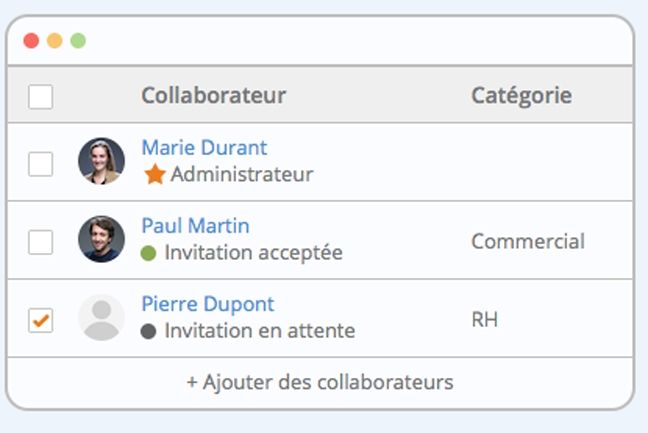Click the RH category cell
The height and width of the screenshot is (433, 648).
485,320
